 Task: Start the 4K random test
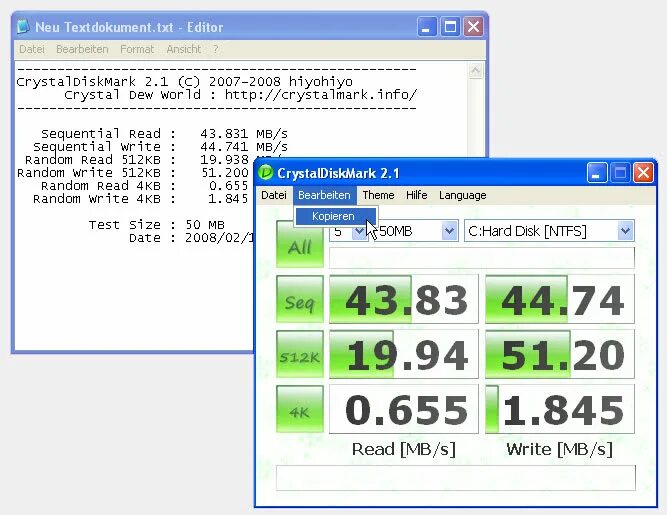coord(300,409)
